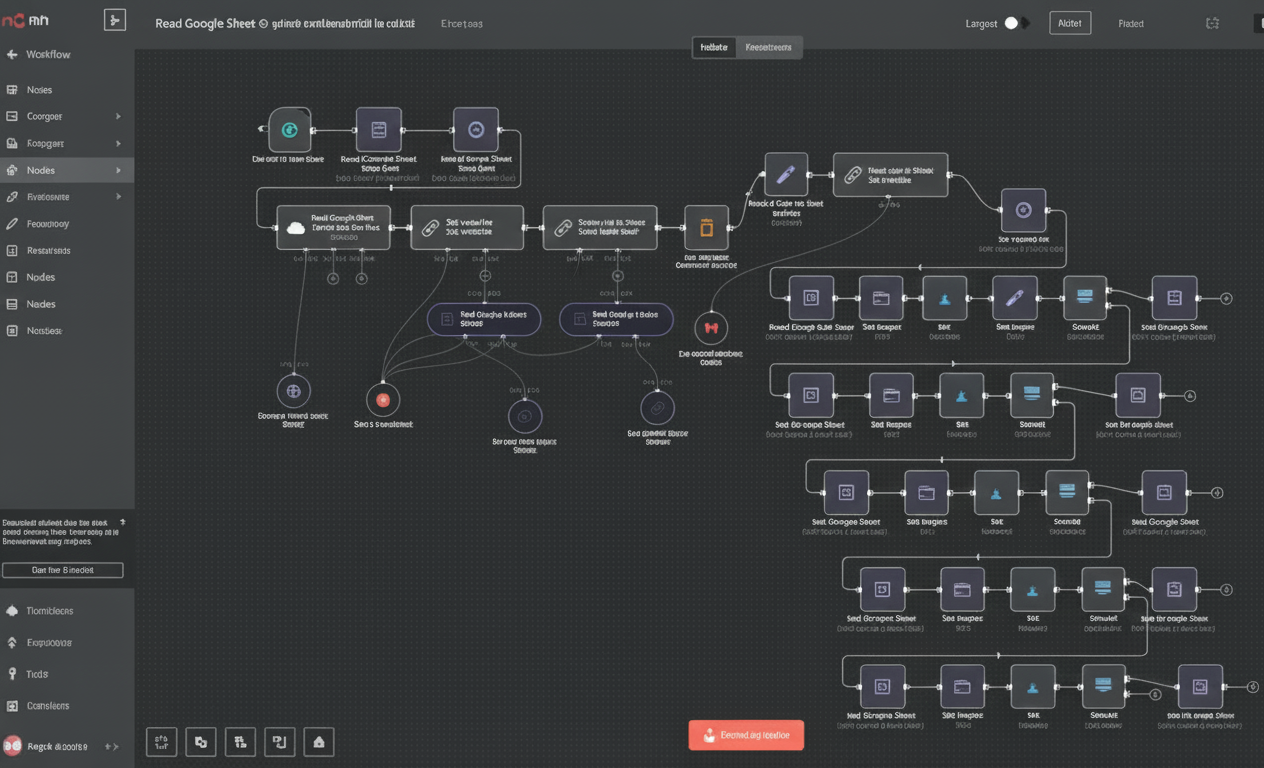The width and height of the screenshot is (1264, 768).
Task: Click the cloud icon on the Google Sheet node
Action: click(x=295, y=228)
